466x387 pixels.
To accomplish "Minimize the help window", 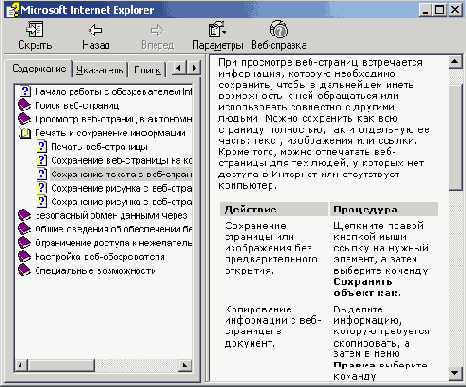I will (425, 10).
